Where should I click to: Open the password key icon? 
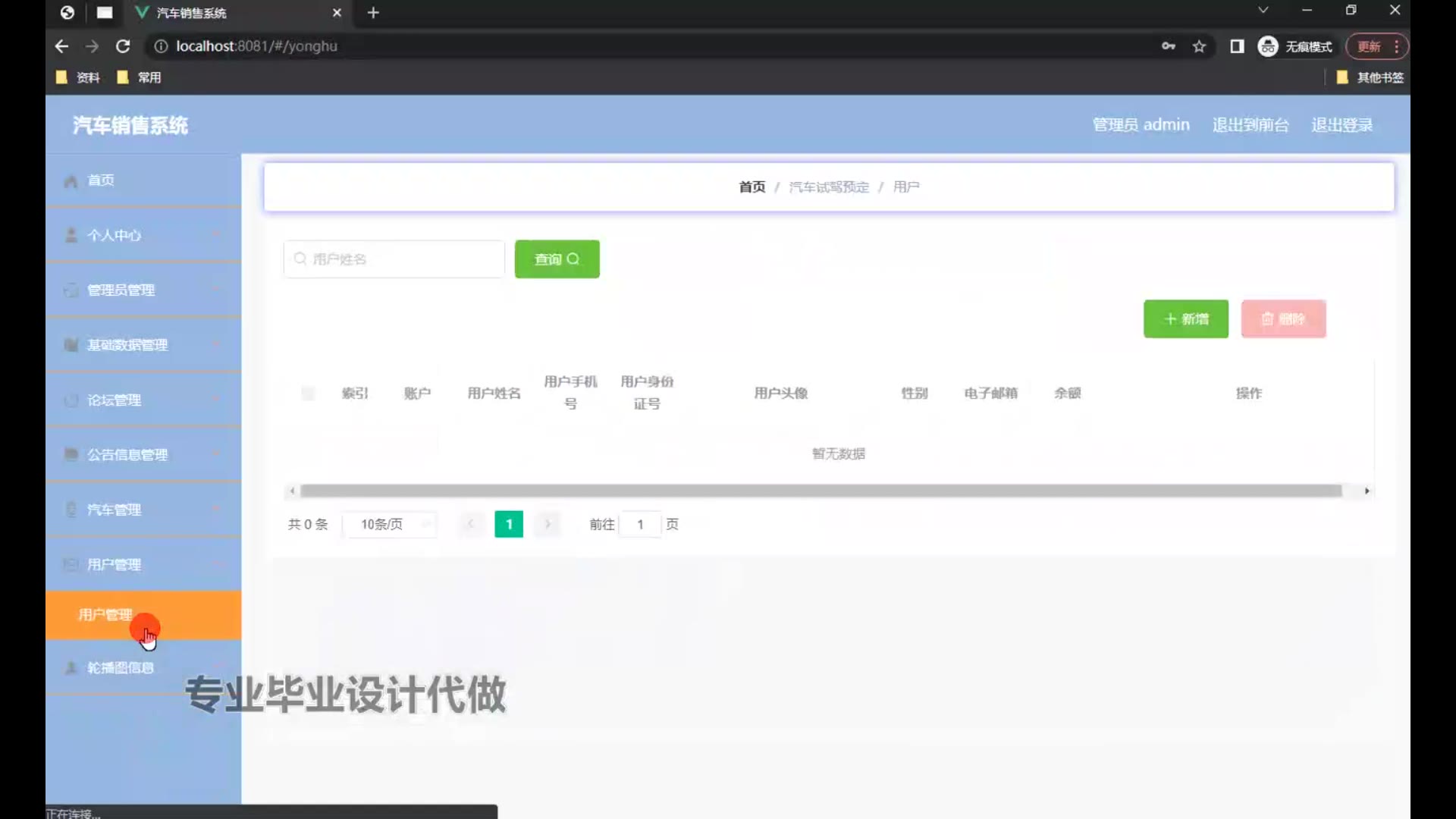[1168, 46]
